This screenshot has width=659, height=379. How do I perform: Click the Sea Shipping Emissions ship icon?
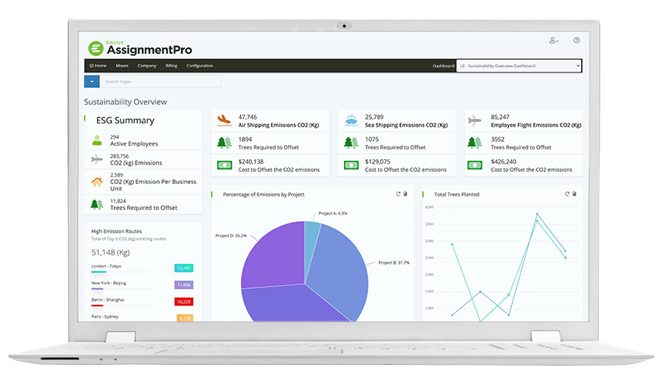coord(351,121)
